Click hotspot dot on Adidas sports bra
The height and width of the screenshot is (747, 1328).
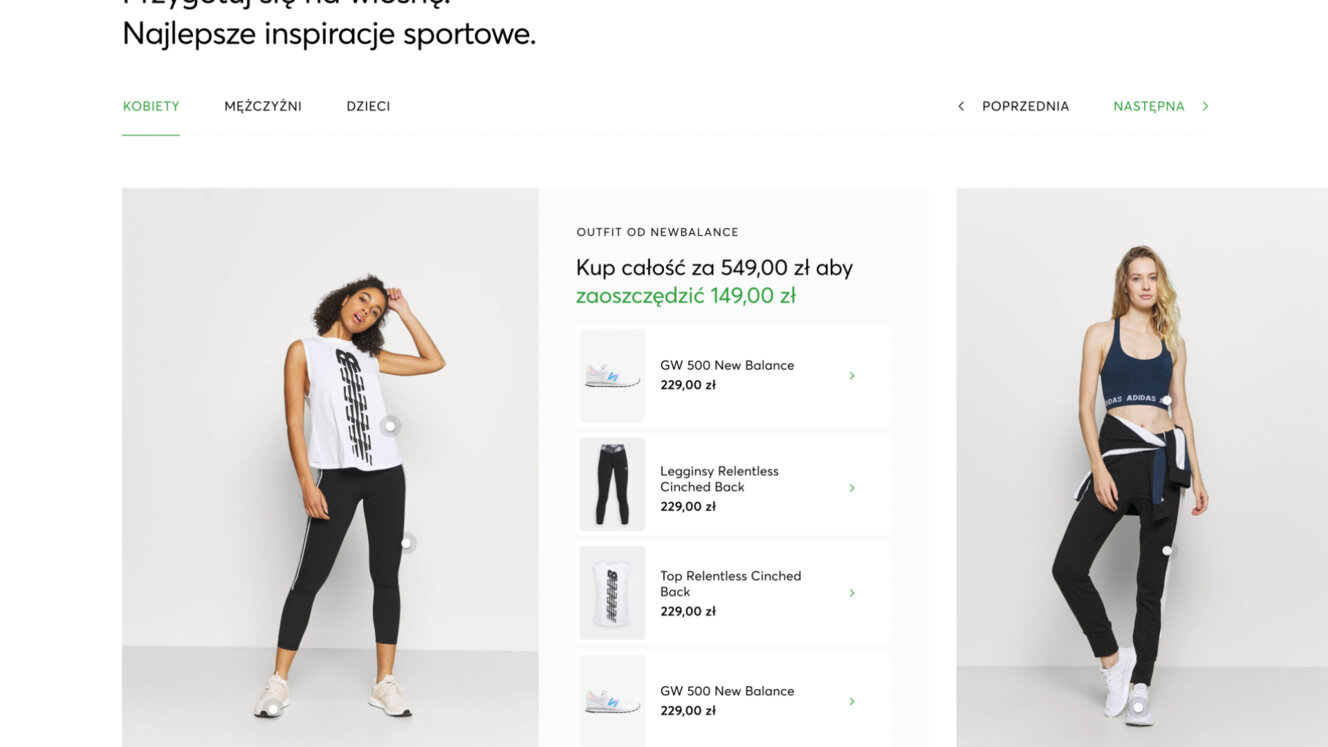[x=1166, y=401]
